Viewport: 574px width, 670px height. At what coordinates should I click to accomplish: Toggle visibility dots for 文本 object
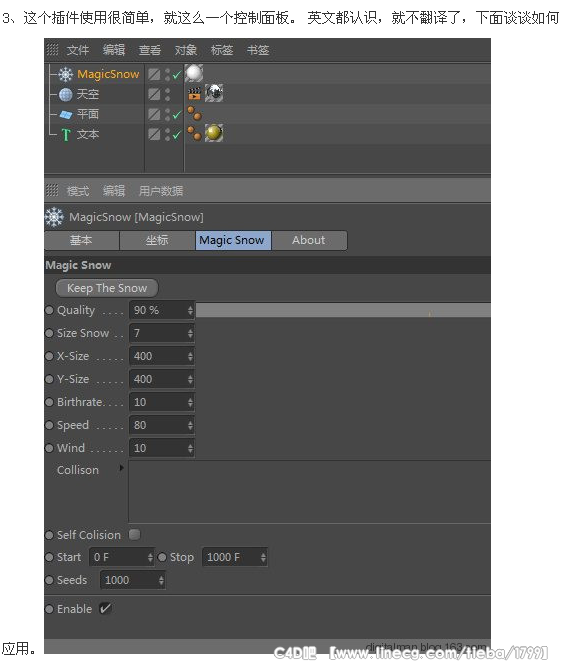(167, 135)
